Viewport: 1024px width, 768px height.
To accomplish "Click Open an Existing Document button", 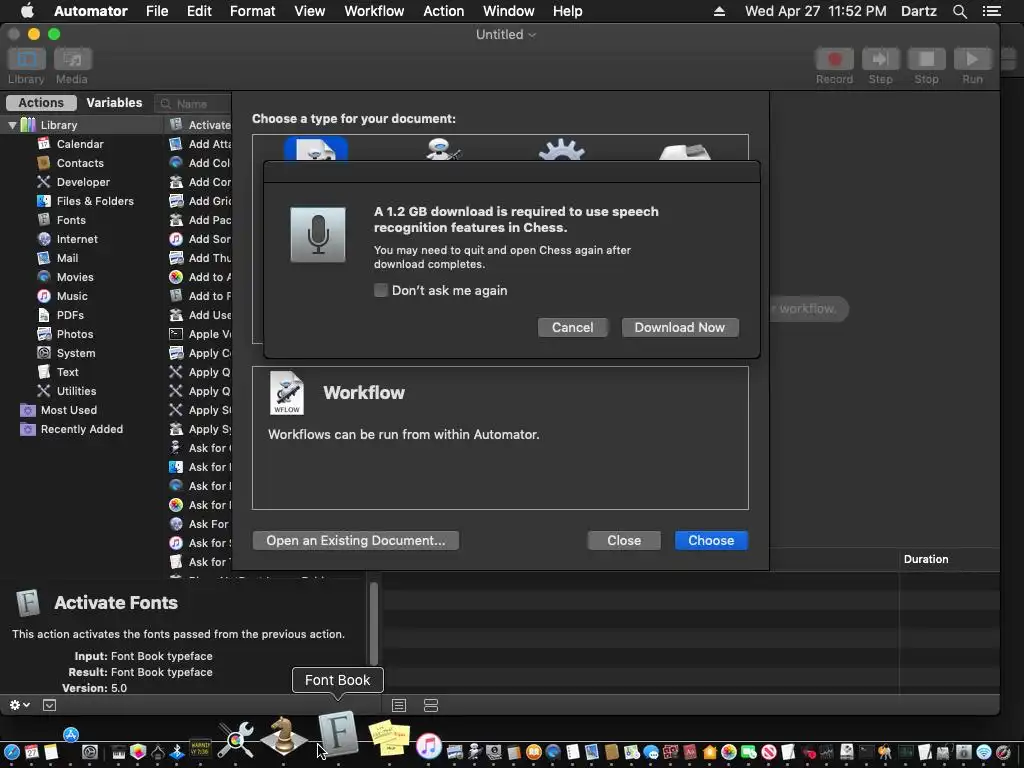I will 355,540.
